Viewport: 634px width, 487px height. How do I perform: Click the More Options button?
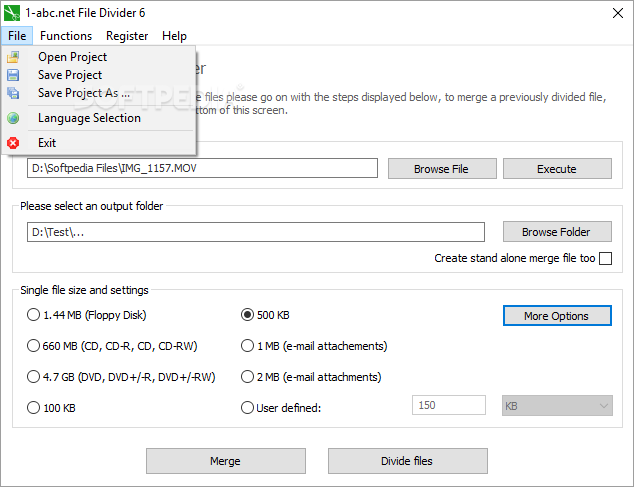[557, 315]
